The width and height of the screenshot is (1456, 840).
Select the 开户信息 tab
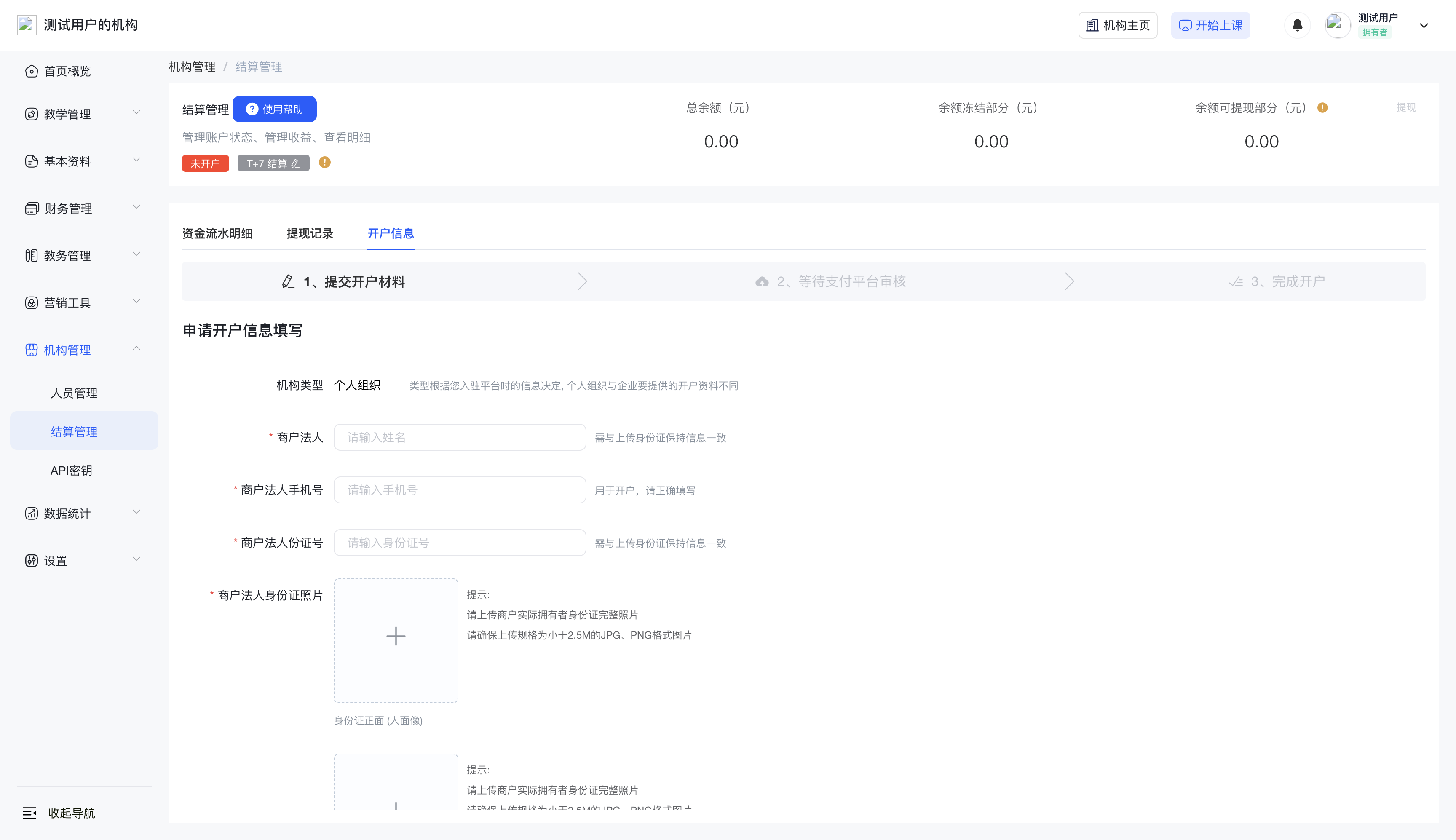coord(391,233)
